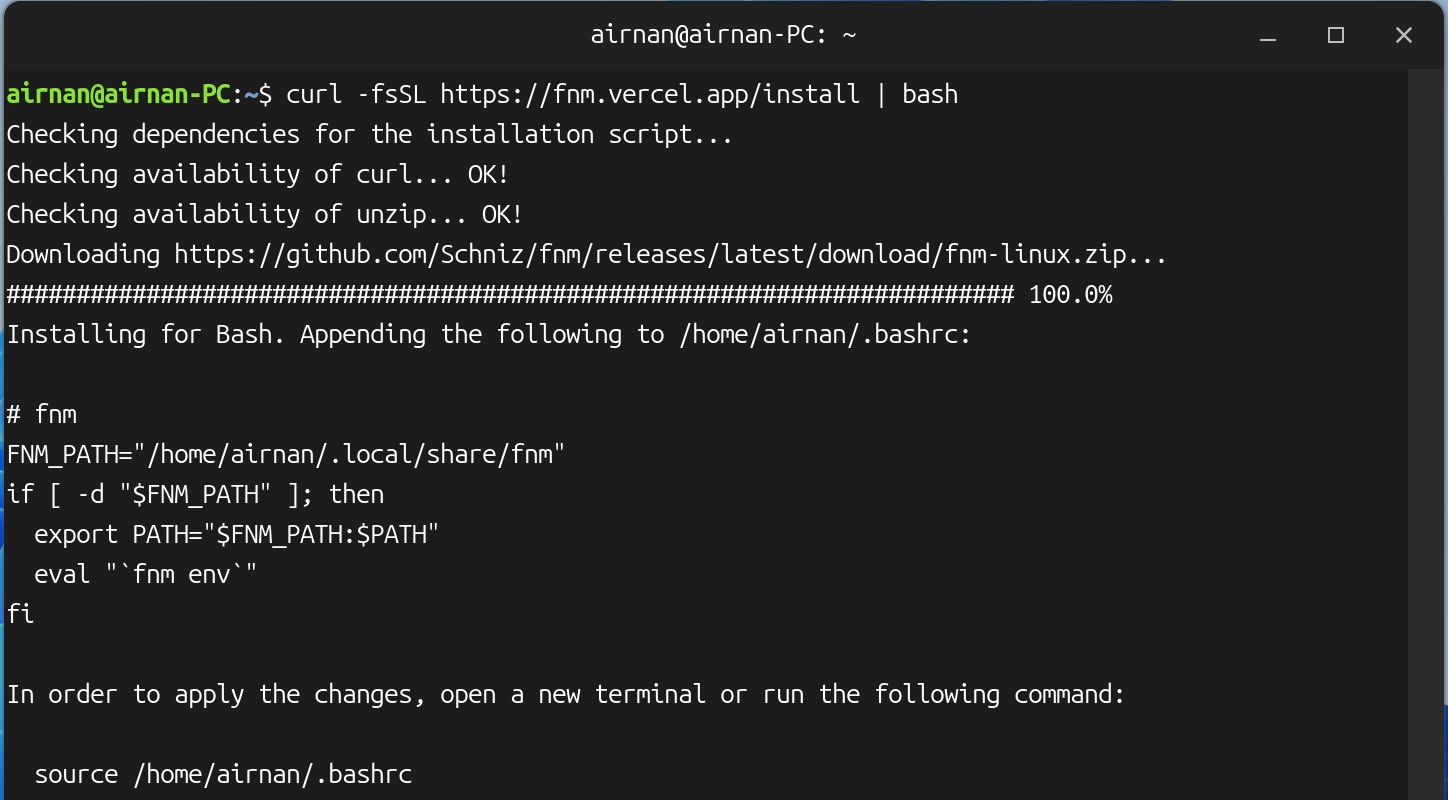This screenshot has width=1448, height=800.
Task: Open the GitHub fnm-linux.zip download URL
Action: (670, 254)
